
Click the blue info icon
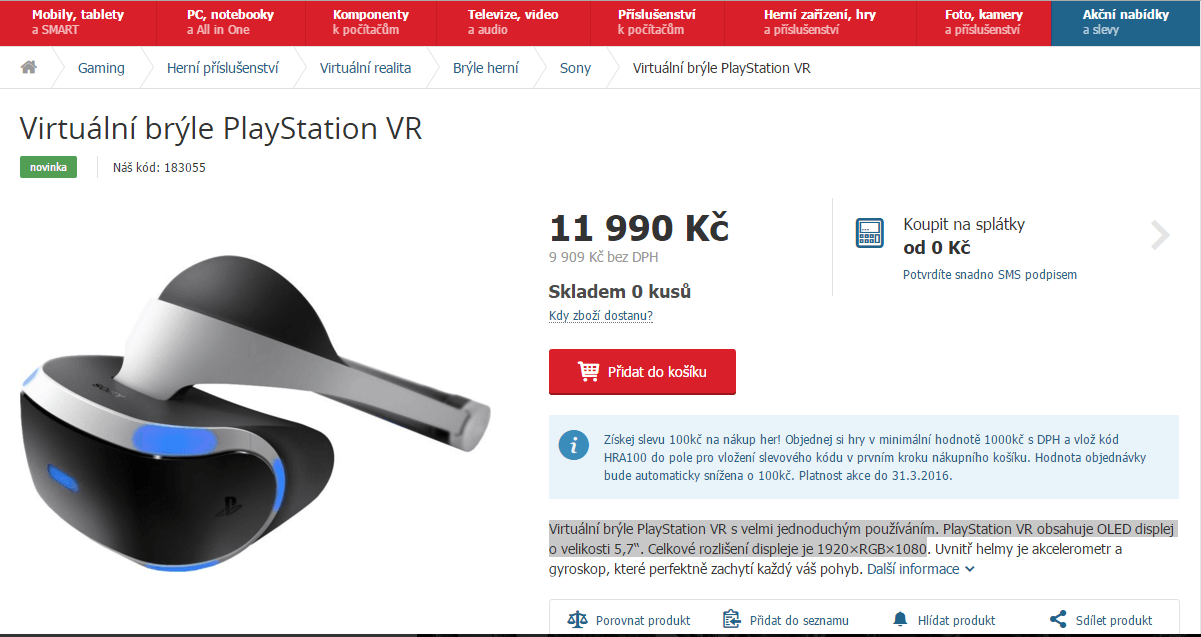573,444
